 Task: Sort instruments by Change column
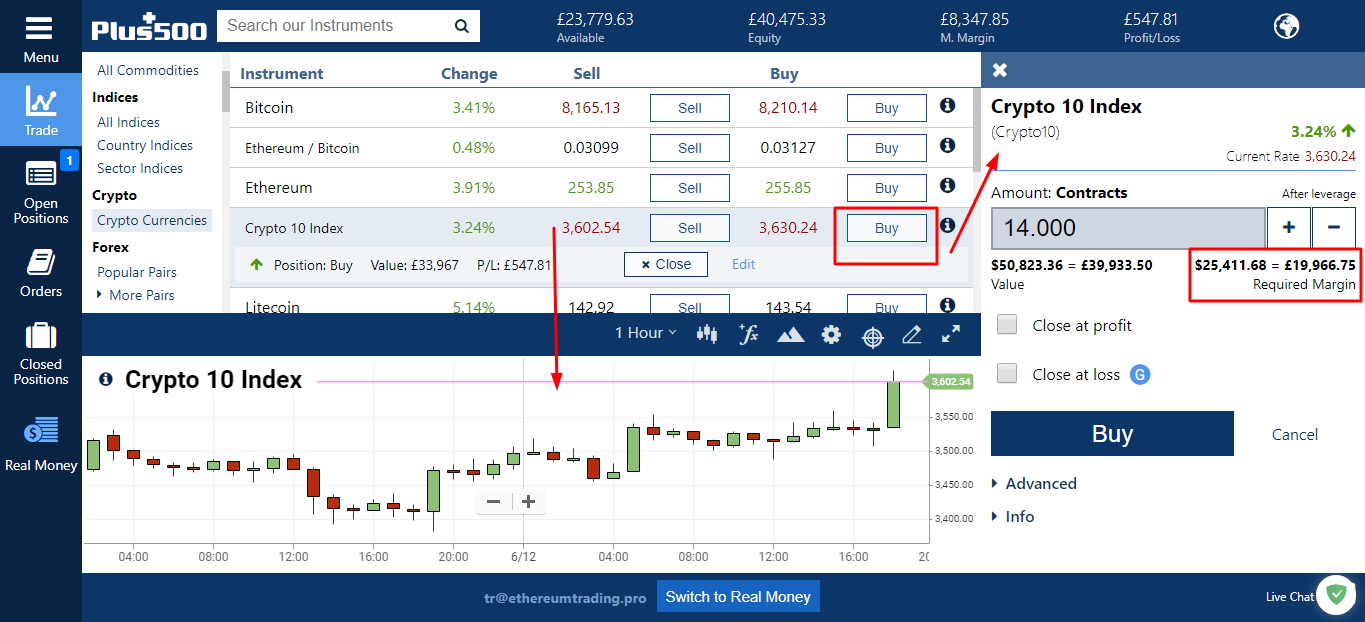(x=469, y=73)
